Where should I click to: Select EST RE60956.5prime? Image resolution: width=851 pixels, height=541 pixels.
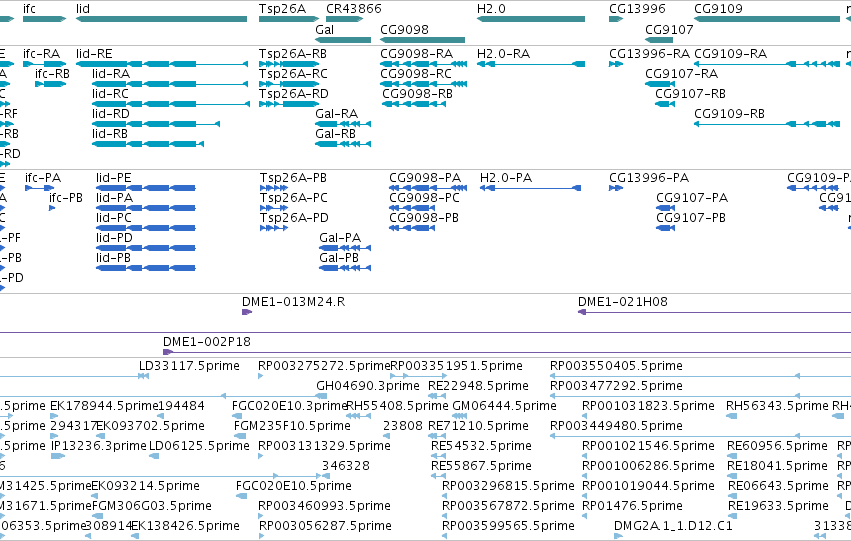coord(732,456)
